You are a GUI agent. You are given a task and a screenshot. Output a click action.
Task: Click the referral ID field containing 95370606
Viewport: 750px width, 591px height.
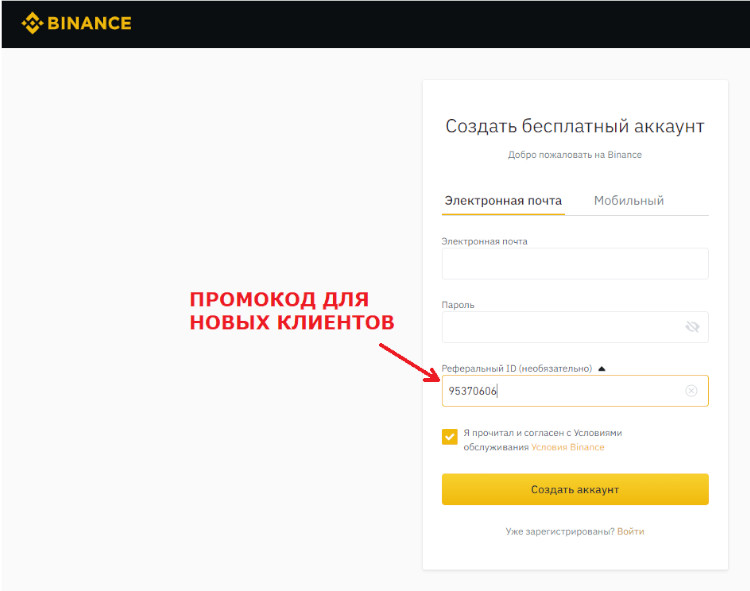tap(560, 391)
